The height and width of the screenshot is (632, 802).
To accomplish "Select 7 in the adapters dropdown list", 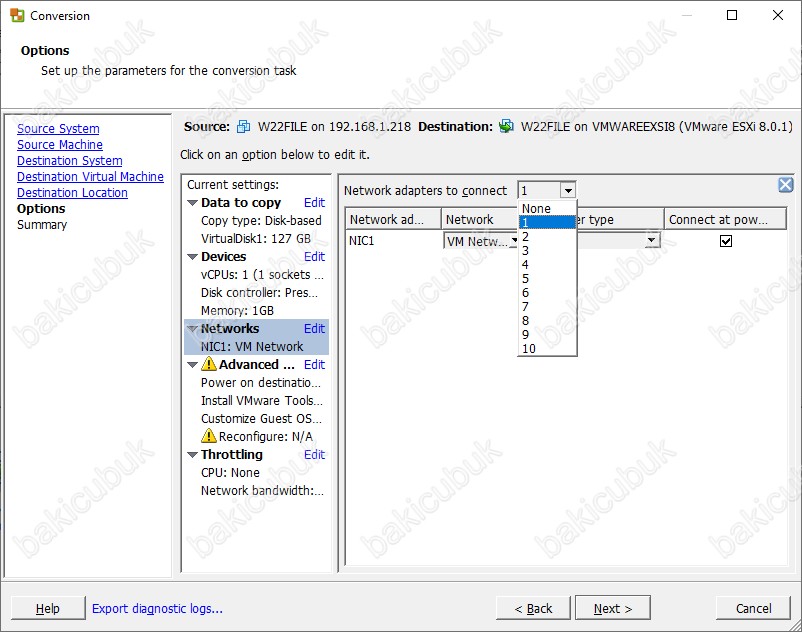I will click(547, 306).
